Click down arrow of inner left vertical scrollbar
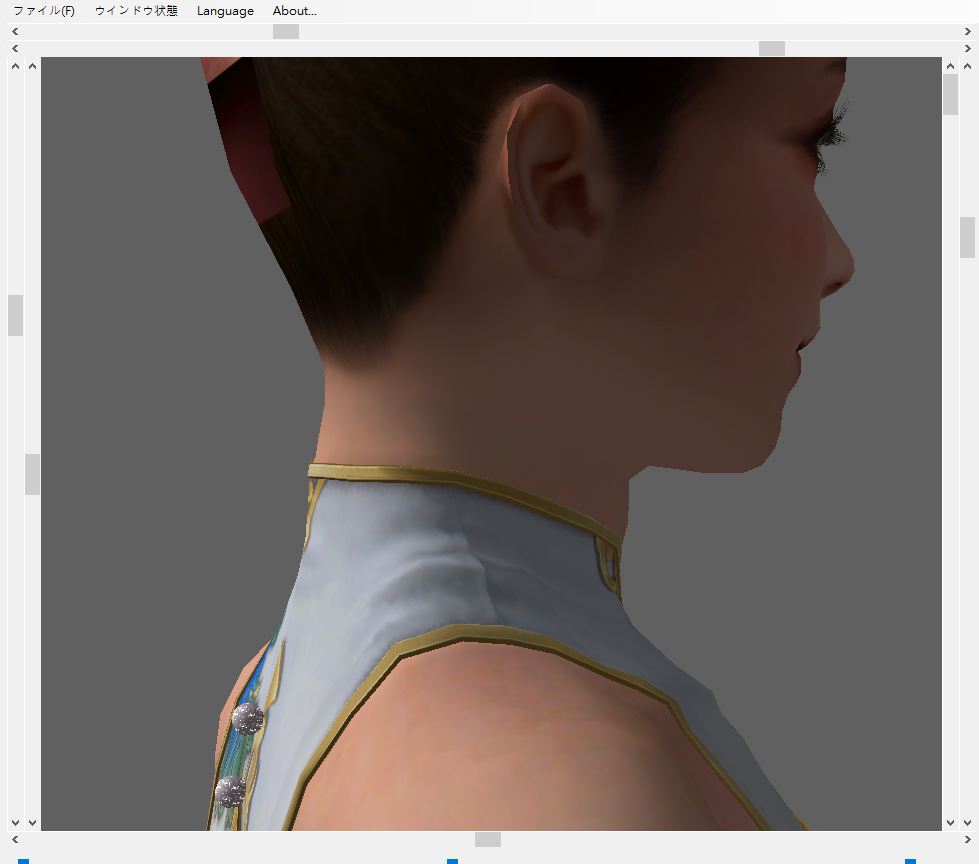This screenshot has height=864, width=979. coord(32,823)
